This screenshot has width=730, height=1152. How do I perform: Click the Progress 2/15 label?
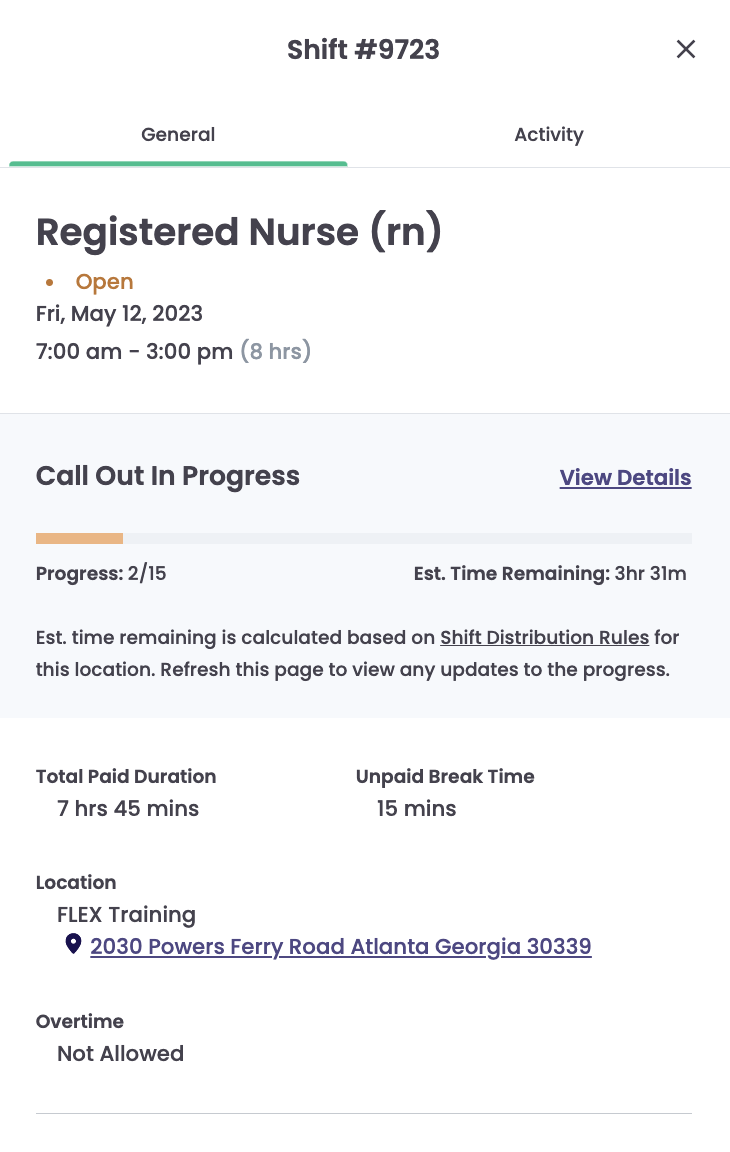(101, 574)
